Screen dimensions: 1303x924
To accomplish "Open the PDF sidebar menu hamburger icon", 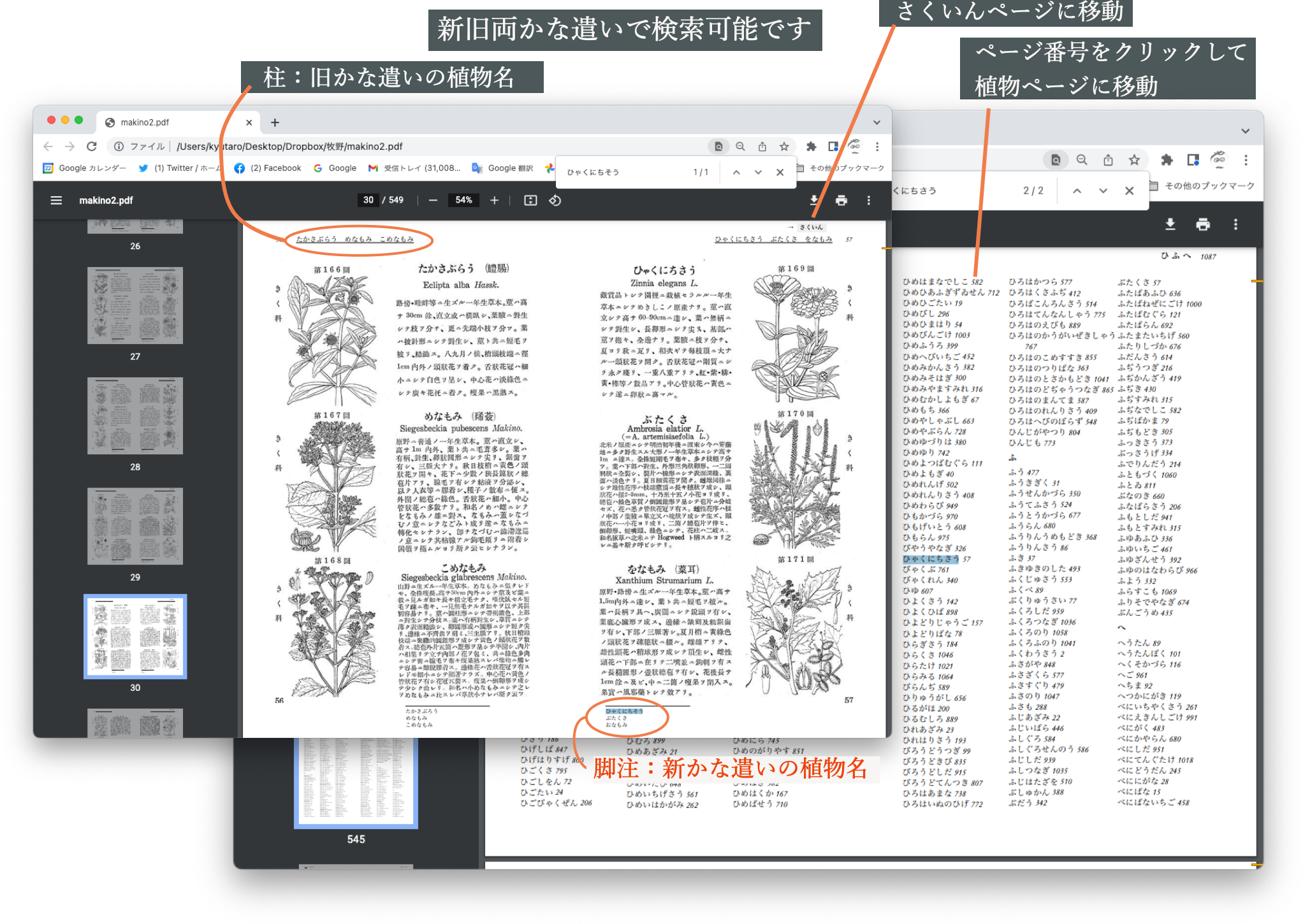I will [56, 200].
